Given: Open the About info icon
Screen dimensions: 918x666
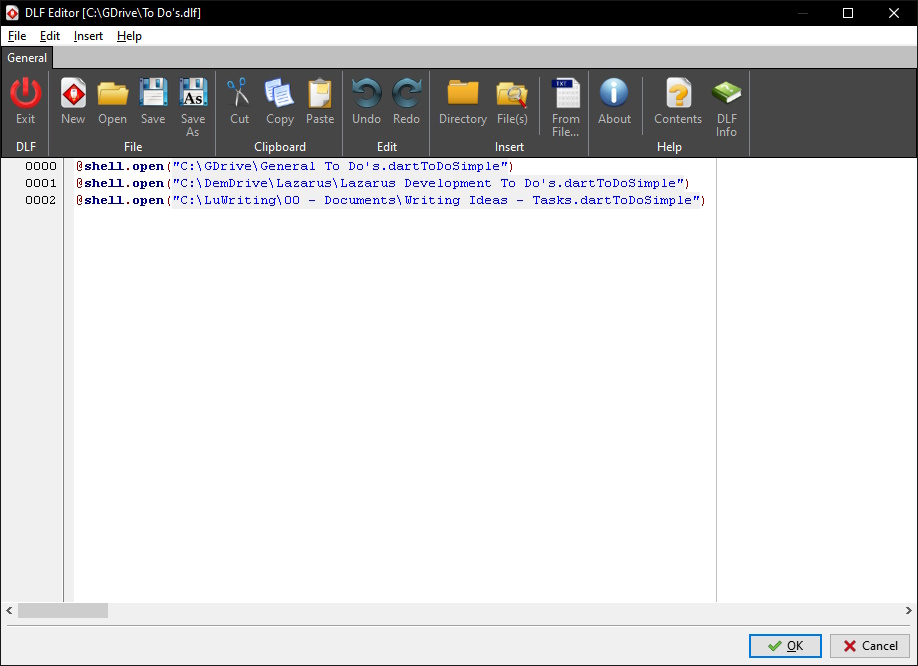Looking at the screenshot, I should [614, 94].
